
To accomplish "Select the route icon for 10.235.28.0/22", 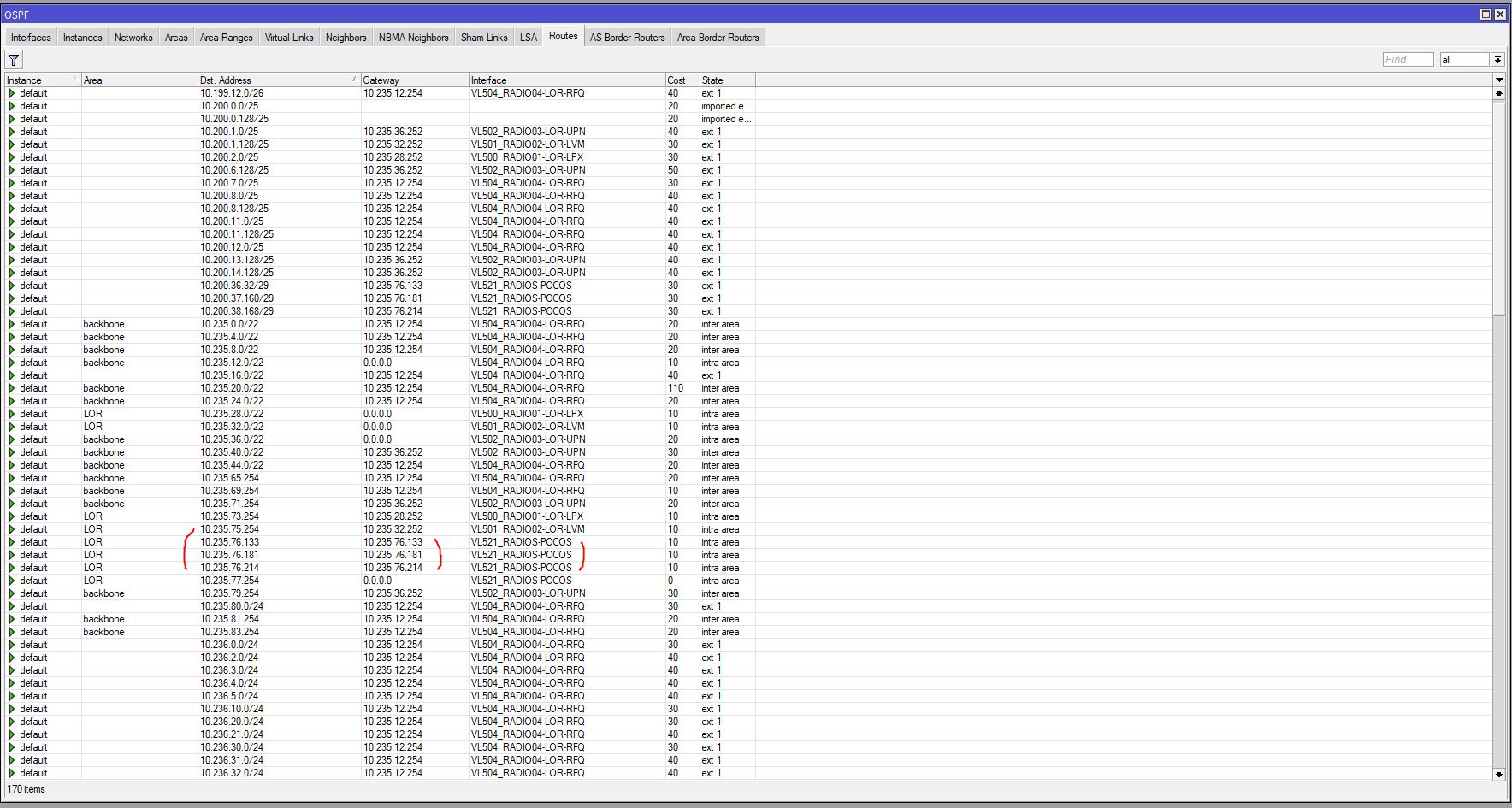I will [12, 414].
